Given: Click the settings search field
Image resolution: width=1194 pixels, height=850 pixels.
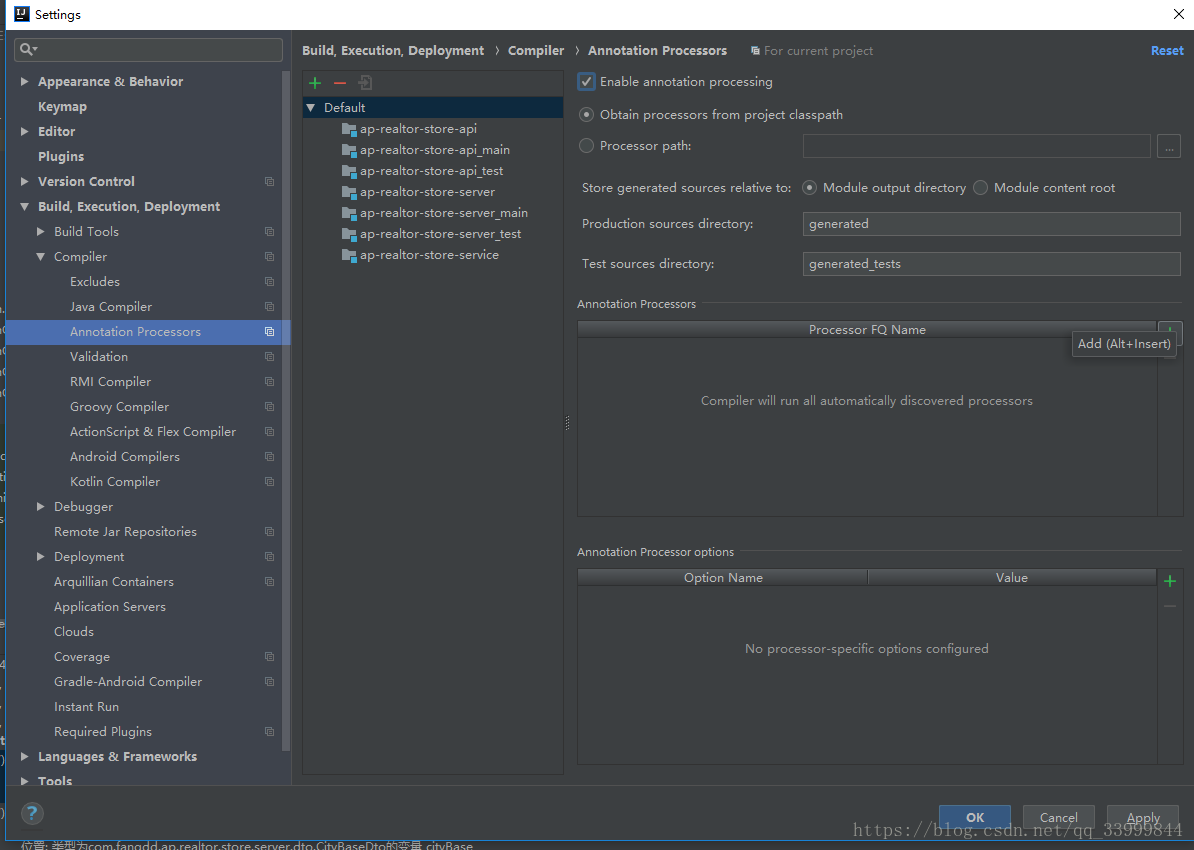Looking at the screenshot, I should click(148, 50).
